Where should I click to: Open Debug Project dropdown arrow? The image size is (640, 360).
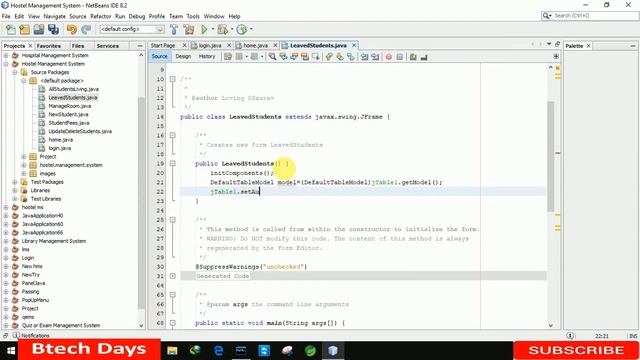(x=232, y=29)
